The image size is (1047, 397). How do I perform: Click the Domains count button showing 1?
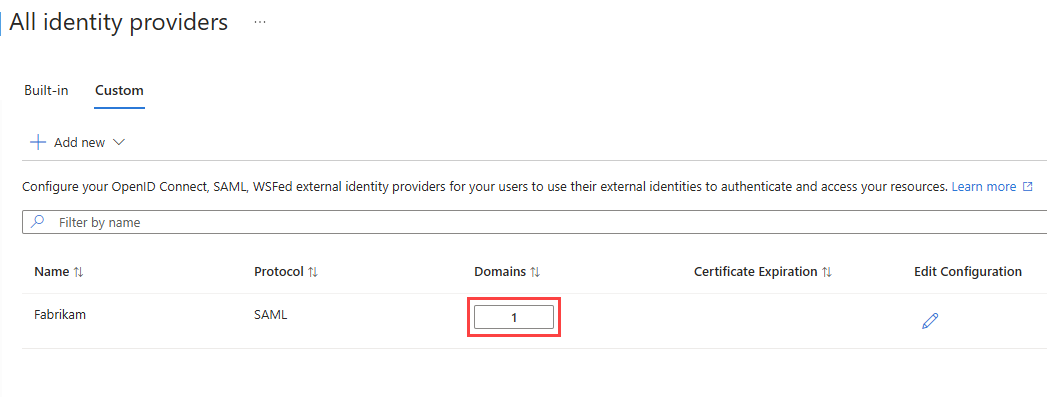[x=514, y=318]
